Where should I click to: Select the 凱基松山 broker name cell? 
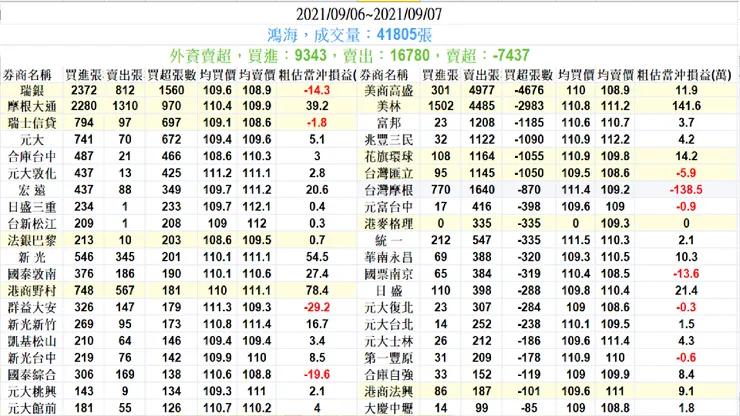click(32, 341)
